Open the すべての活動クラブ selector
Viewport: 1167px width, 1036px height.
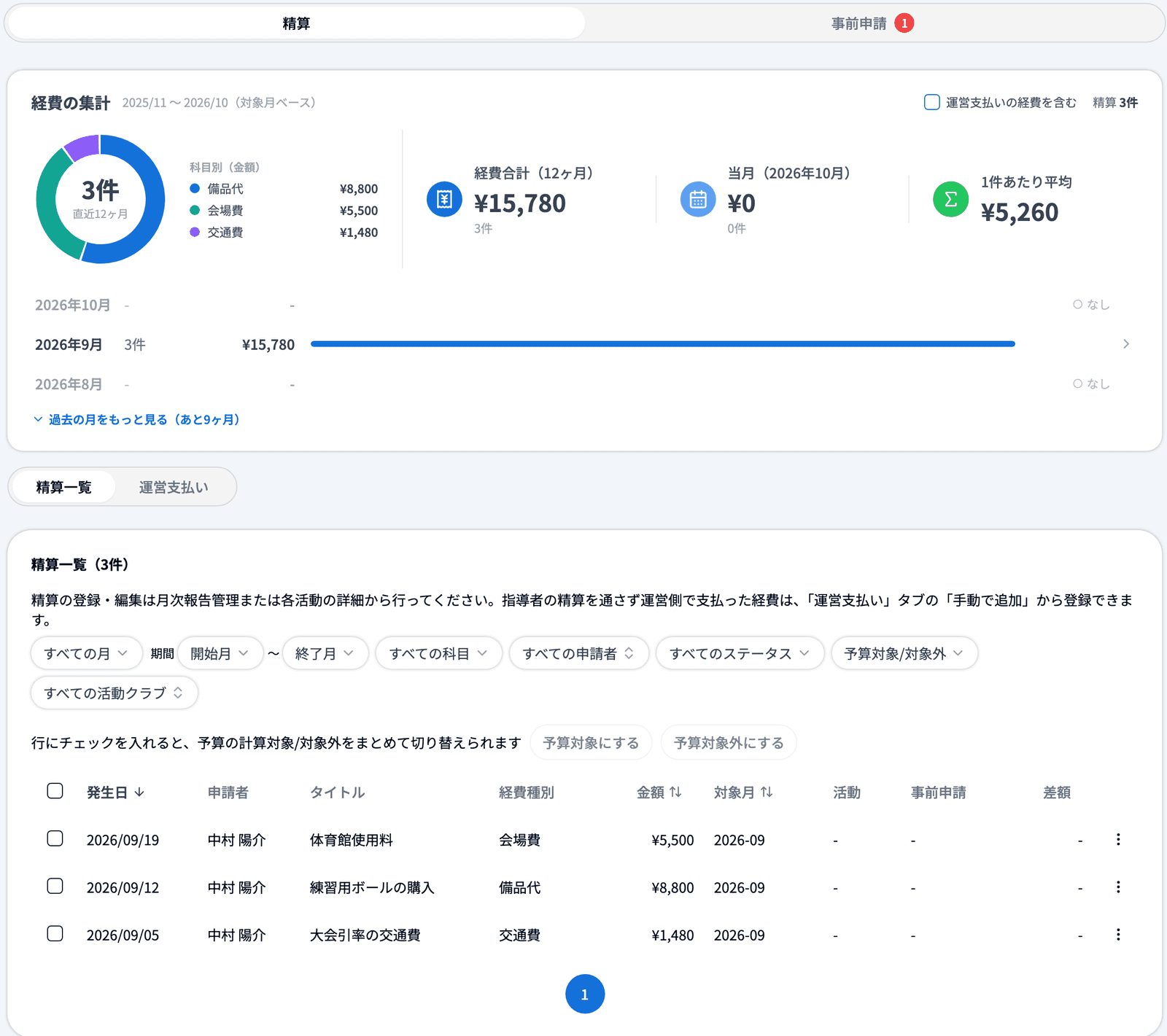pyautogui.click(x=115, y=693)
